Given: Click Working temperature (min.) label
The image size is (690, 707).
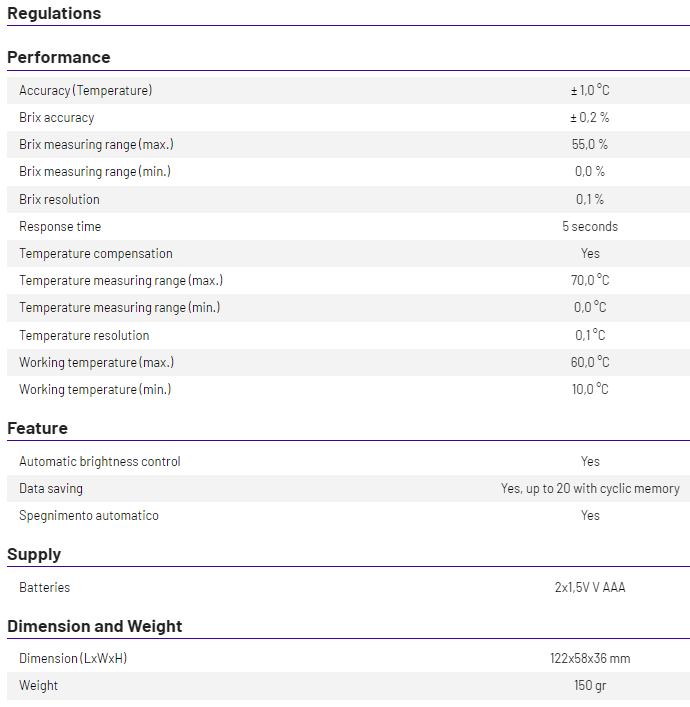Looking at the screenshot, I should pyautogui.click(x=95, y=390).
